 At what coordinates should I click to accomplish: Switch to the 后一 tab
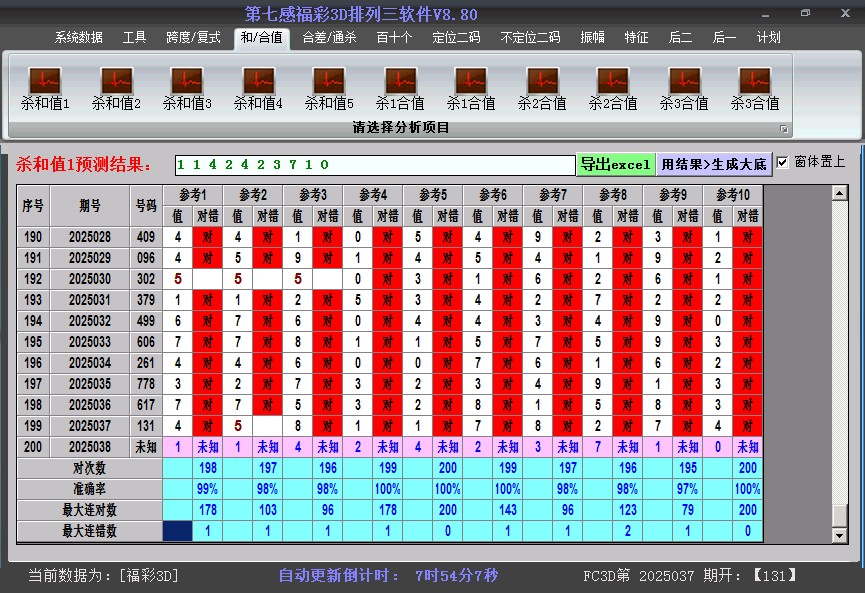click(x=724, y=38)
